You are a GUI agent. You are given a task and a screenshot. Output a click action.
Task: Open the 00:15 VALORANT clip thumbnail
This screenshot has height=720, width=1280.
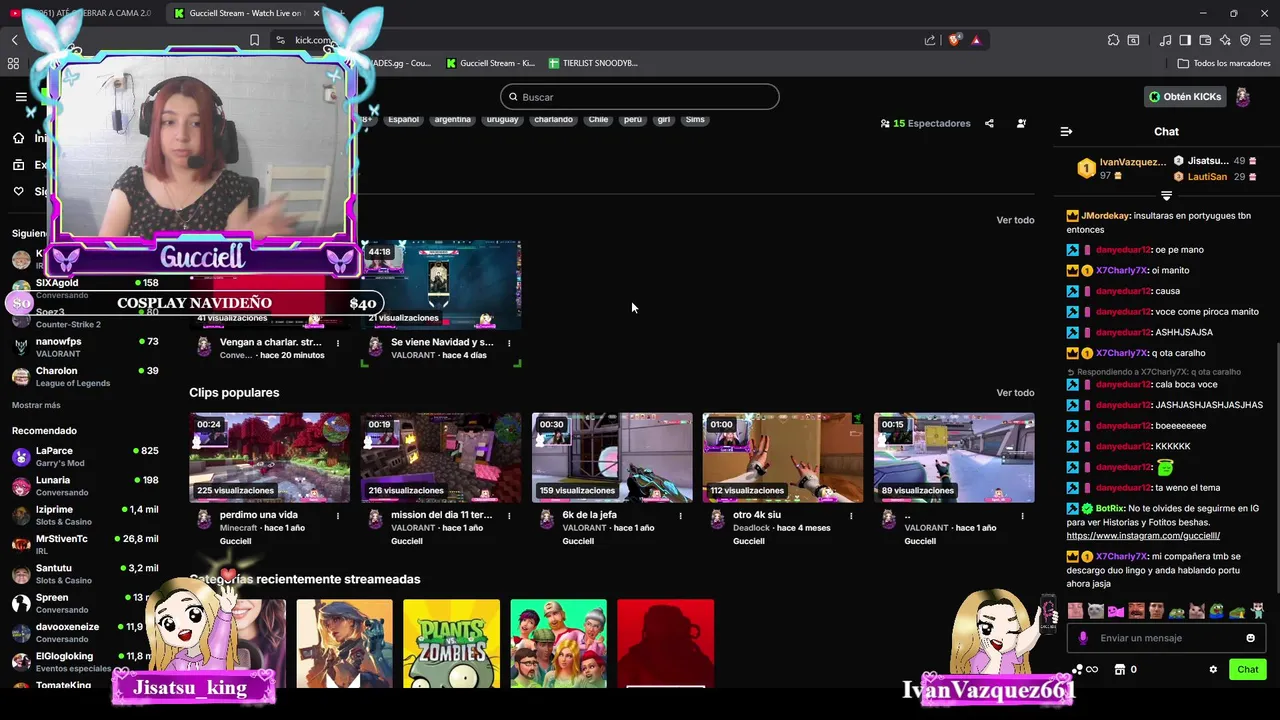[954, 457]
